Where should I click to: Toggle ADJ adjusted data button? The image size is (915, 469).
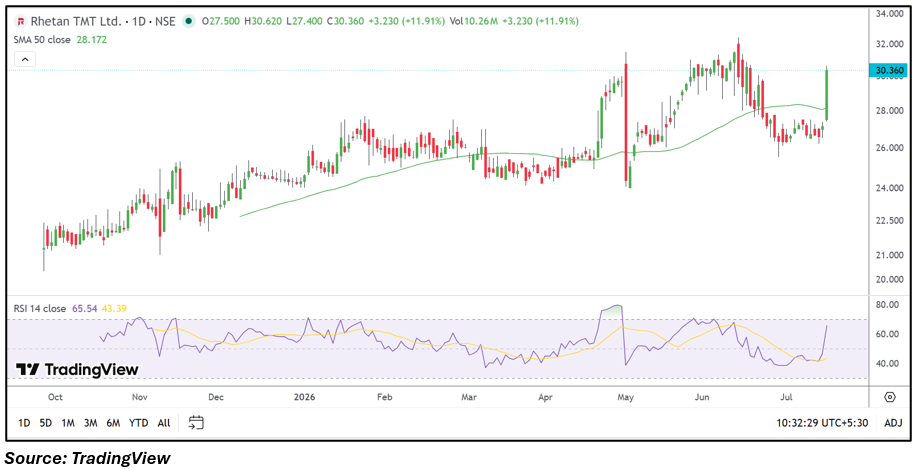893,423
